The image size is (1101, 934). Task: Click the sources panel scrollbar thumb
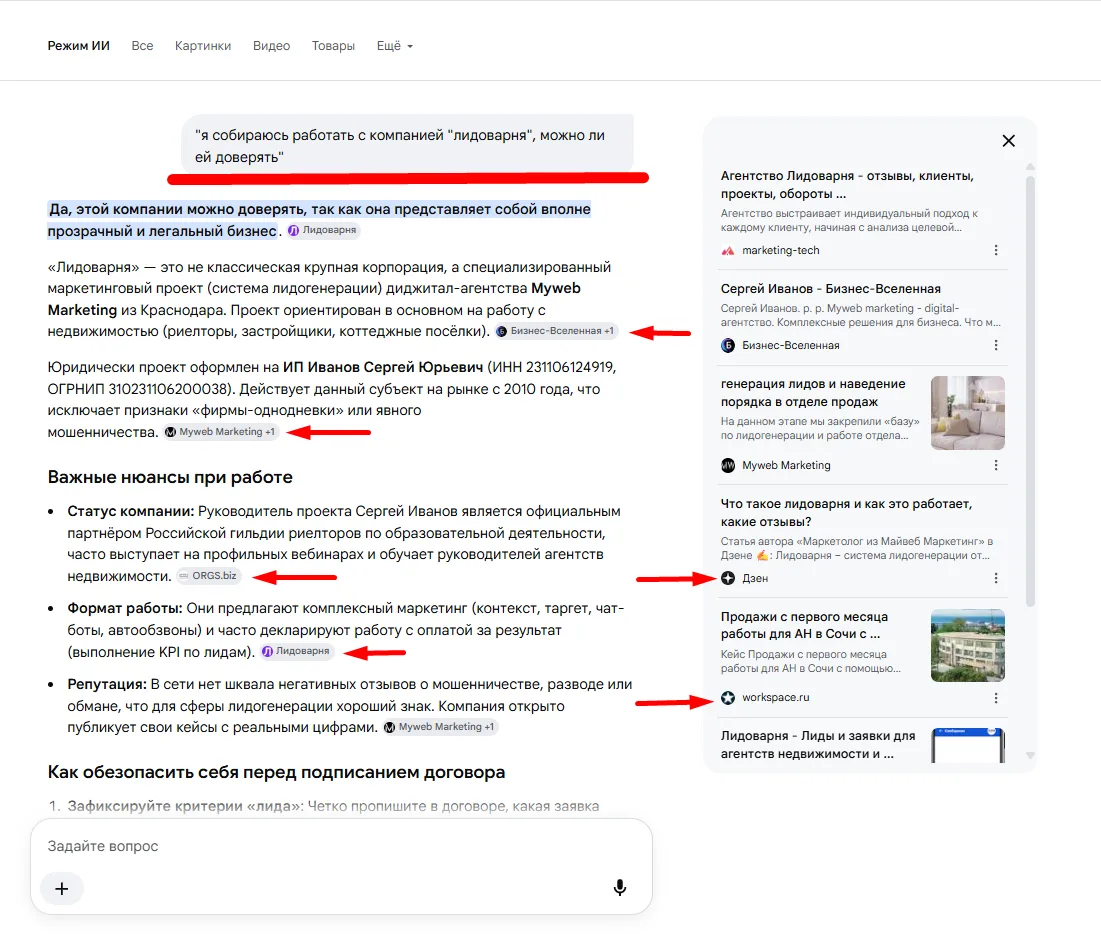(1030, 390)
